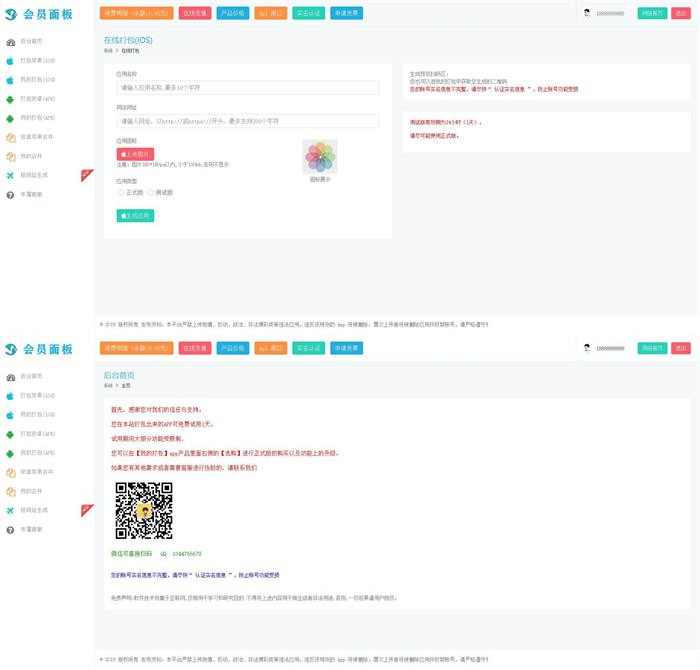Click red 上传图片 upload button
This screenshot has width=700, height=670.
point(135,154)
